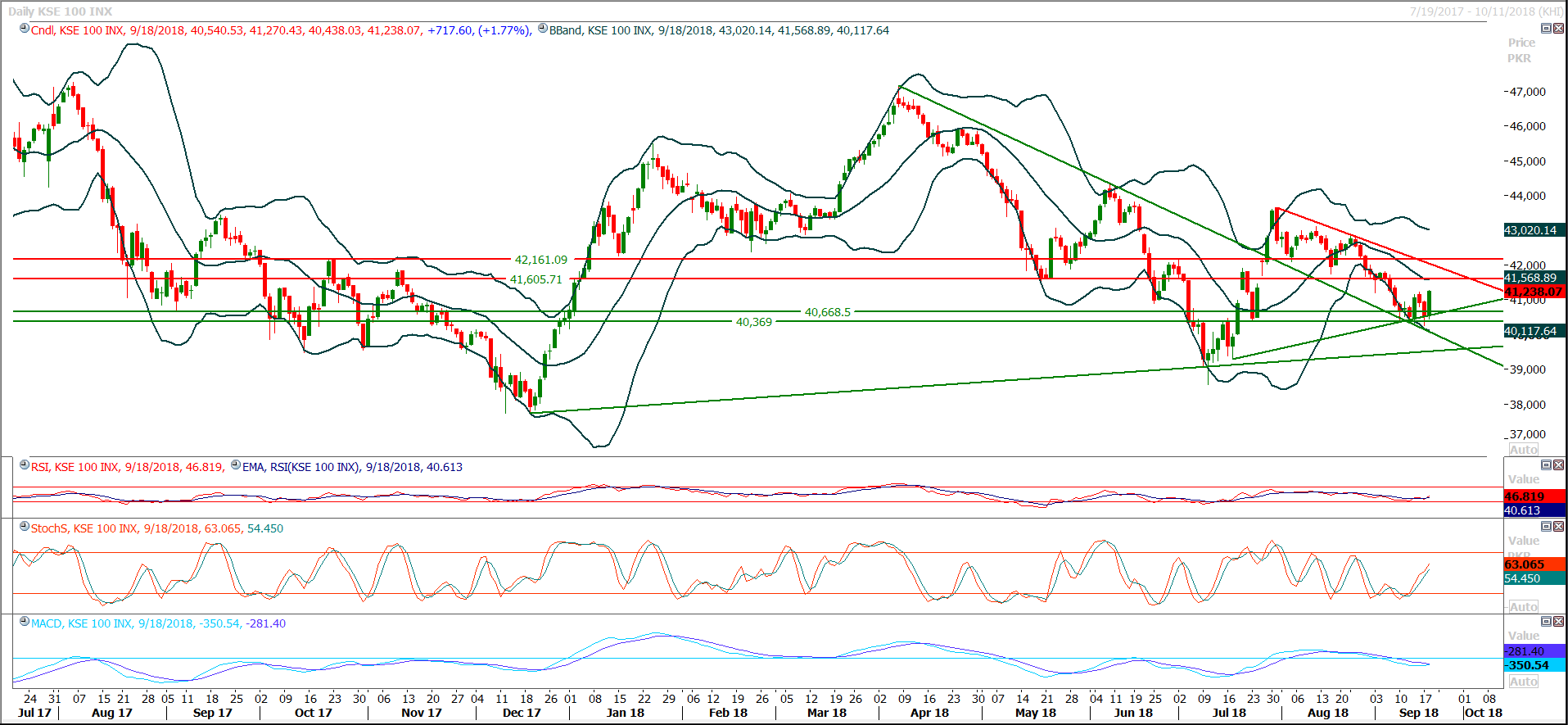Viewport: 1568px width, 725px height.
Task: Close the RSI indicator panel
Action: click(x=1558, y=465)
